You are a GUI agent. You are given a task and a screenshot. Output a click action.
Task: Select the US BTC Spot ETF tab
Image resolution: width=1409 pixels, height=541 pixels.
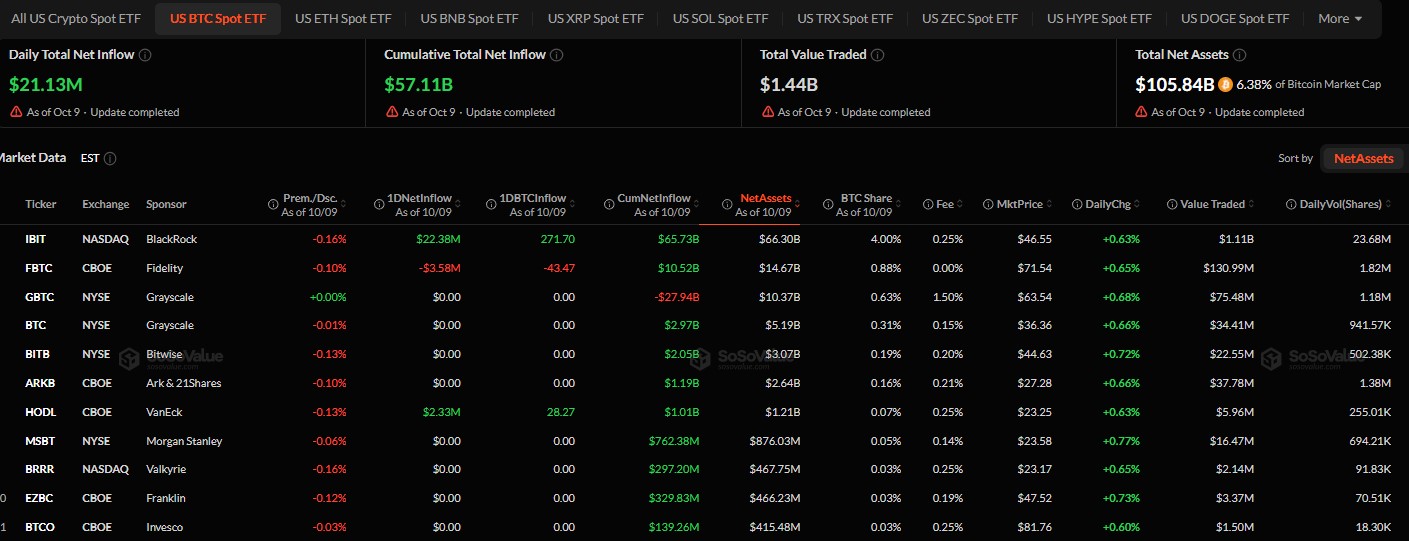point(218,19)
